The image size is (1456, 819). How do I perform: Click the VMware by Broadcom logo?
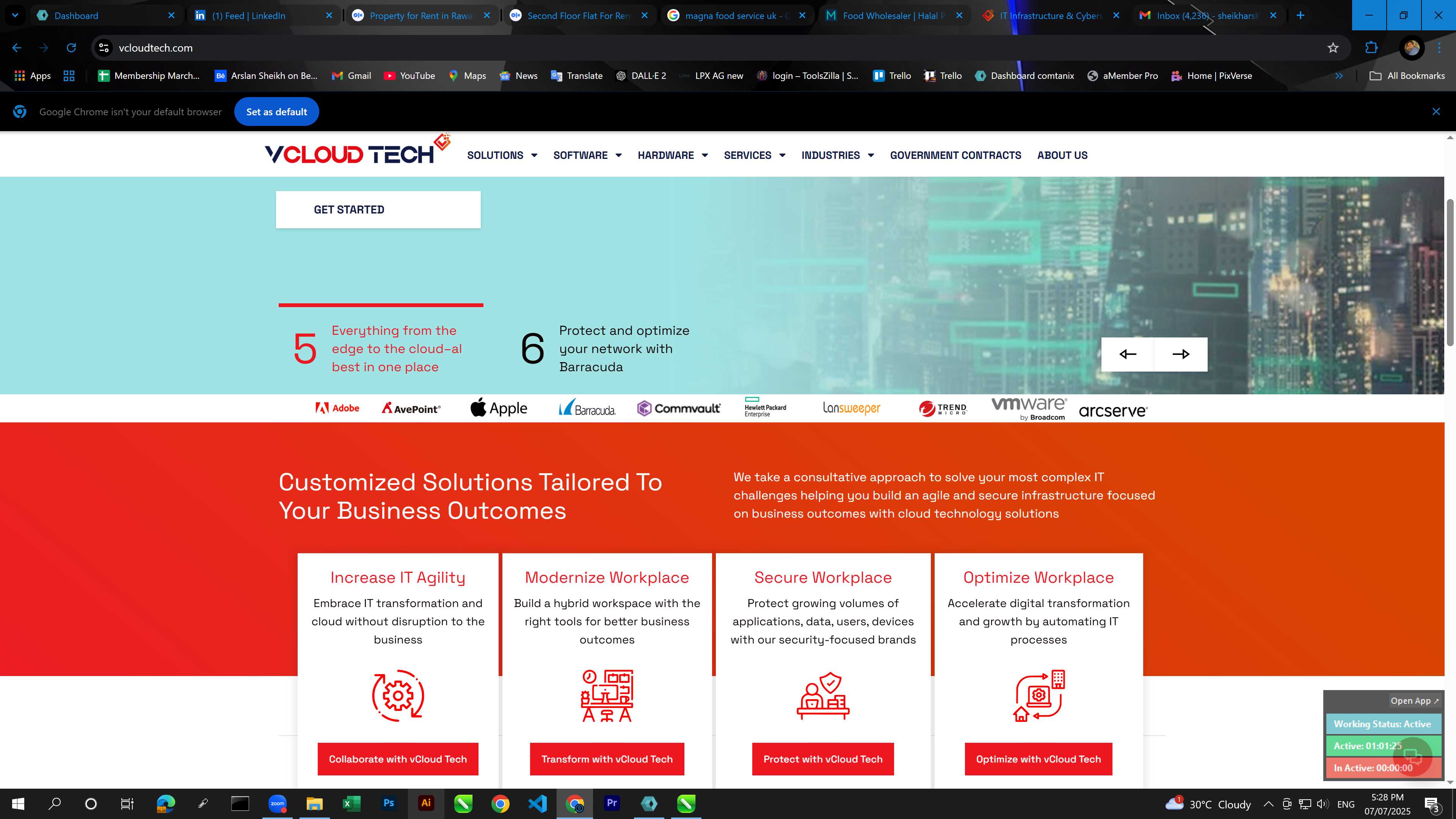click(1029, 408)
